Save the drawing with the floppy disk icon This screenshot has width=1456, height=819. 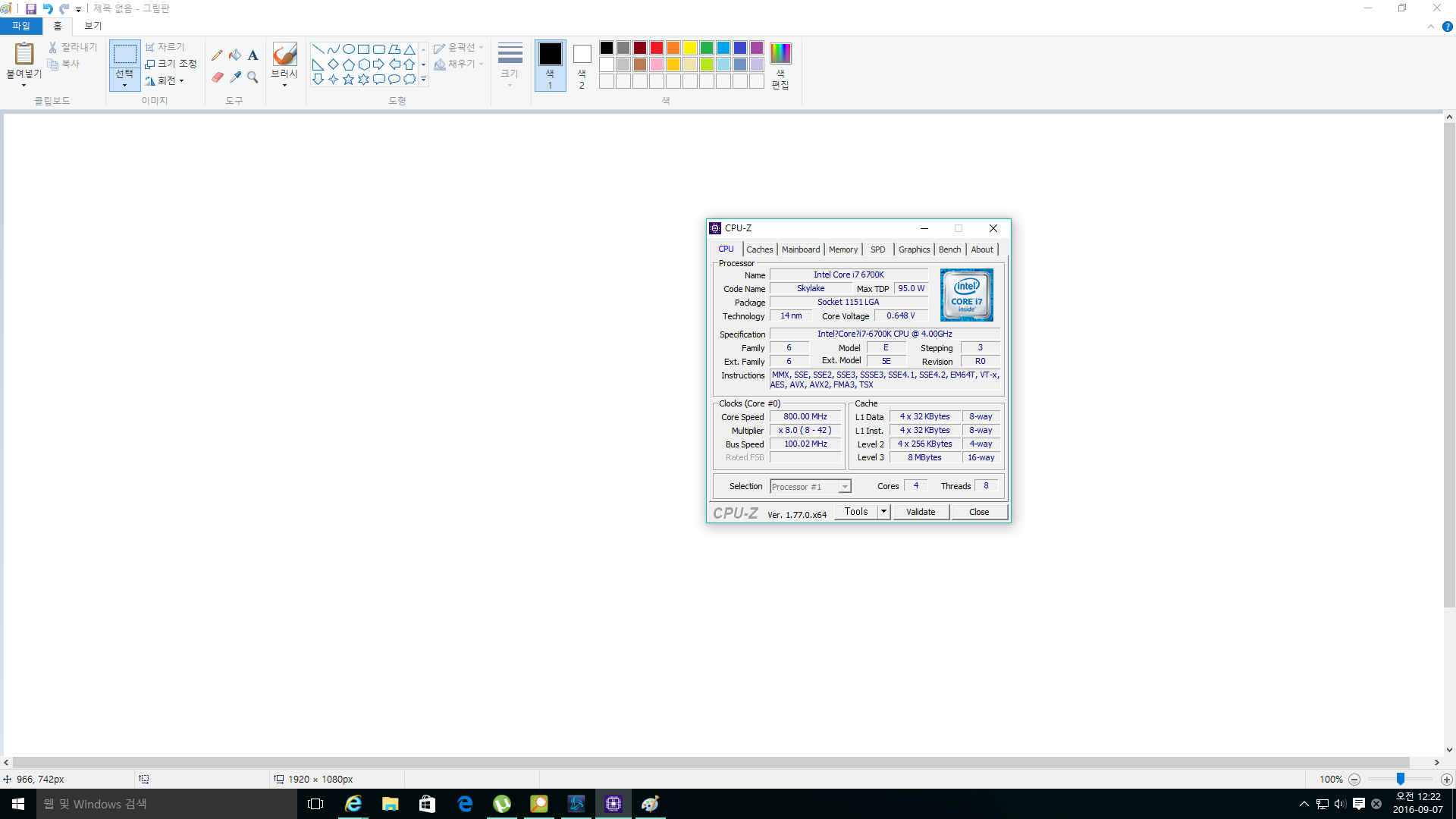30,9
